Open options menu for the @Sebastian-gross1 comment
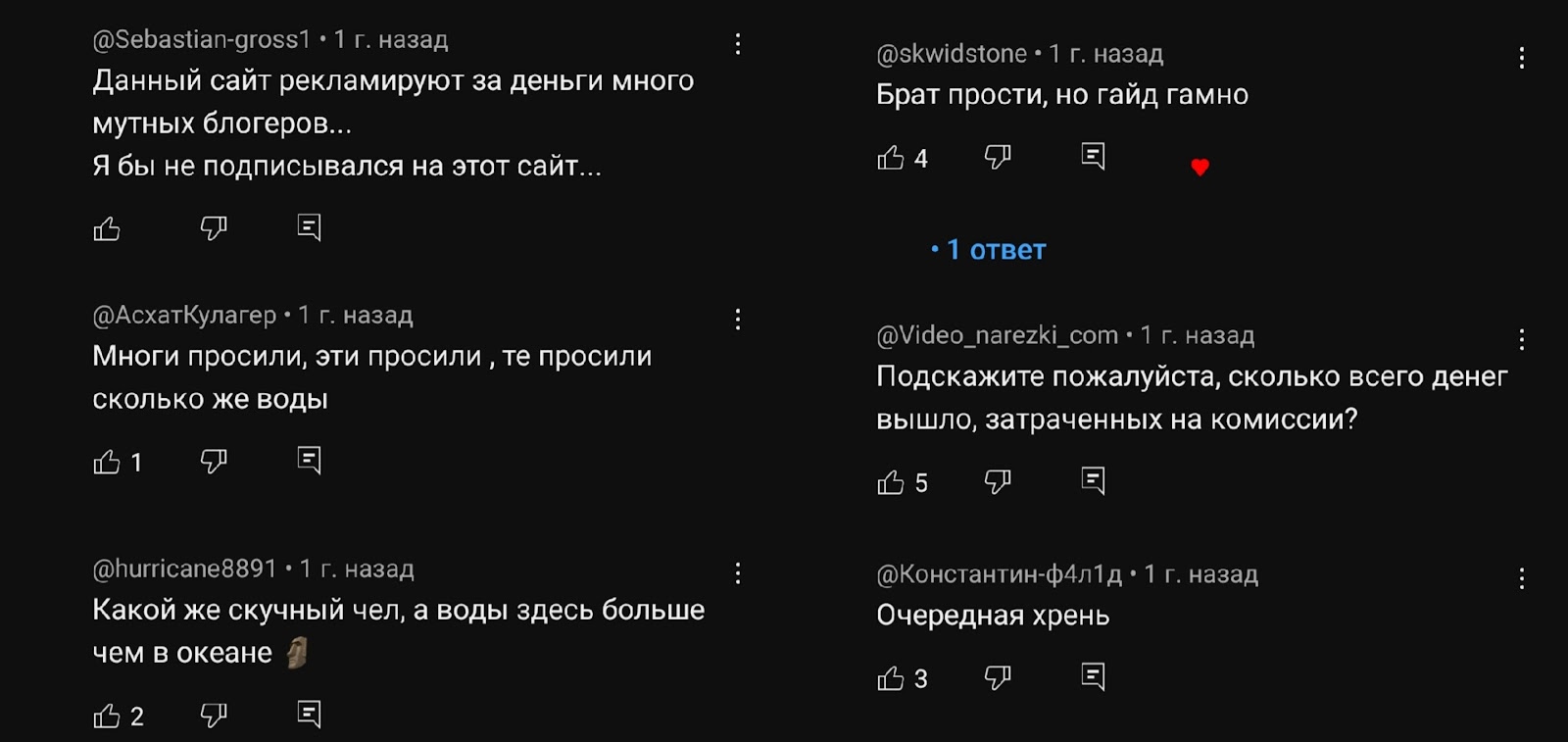The width and height of the screenshot is (1568, 742). pyautogui.click(x=738, y=44)
